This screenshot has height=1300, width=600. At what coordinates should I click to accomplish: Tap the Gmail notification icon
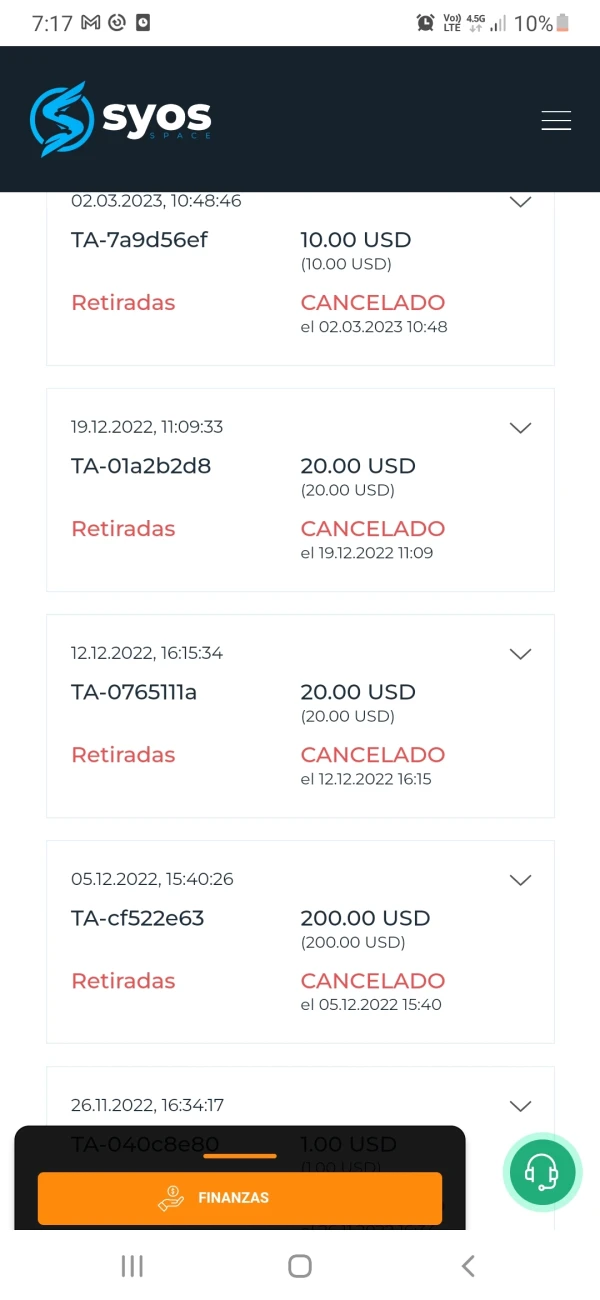(x=91, y=23)
